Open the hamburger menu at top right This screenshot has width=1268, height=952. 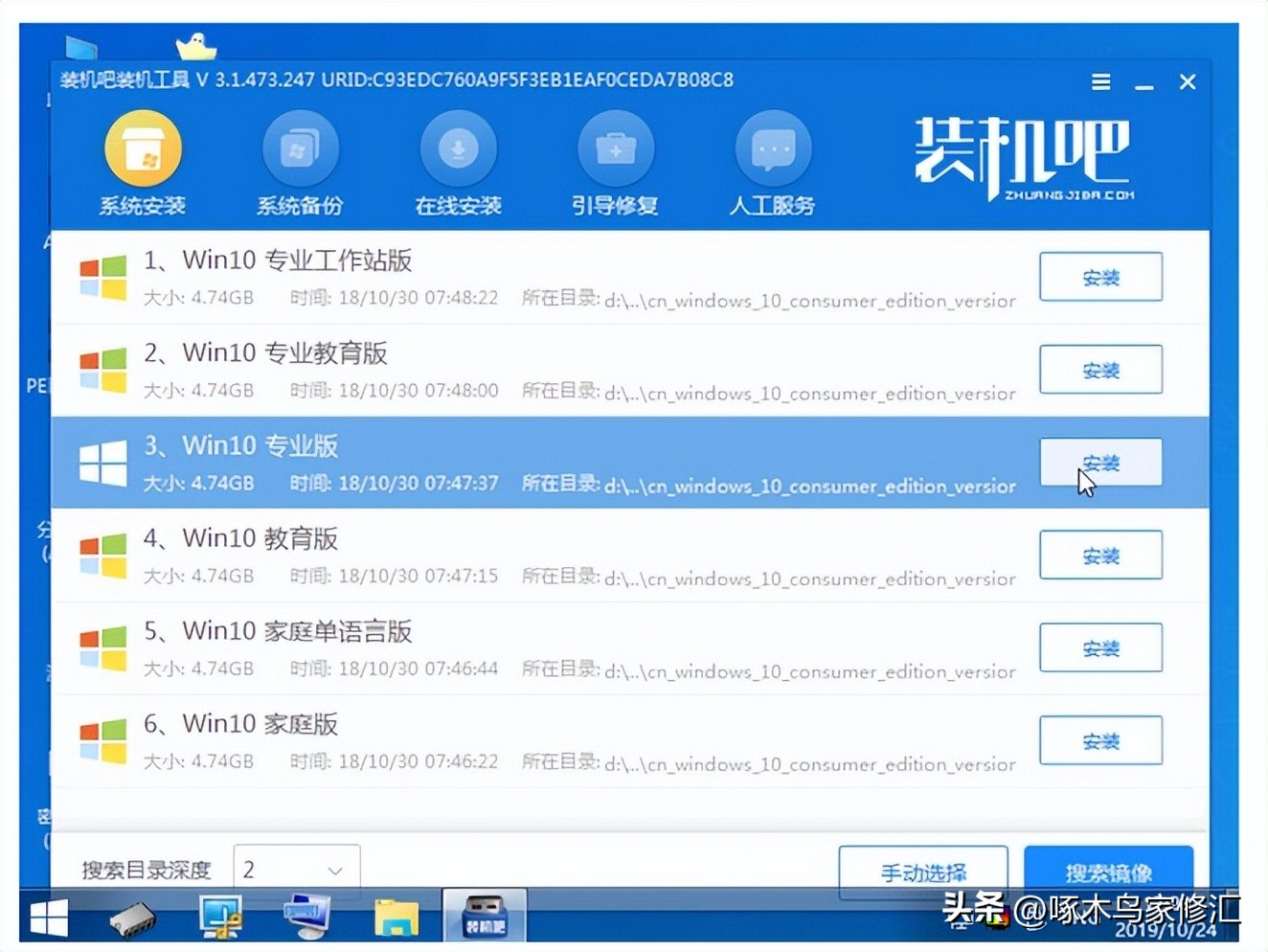pyautogui.click(x=1099, y=82)
